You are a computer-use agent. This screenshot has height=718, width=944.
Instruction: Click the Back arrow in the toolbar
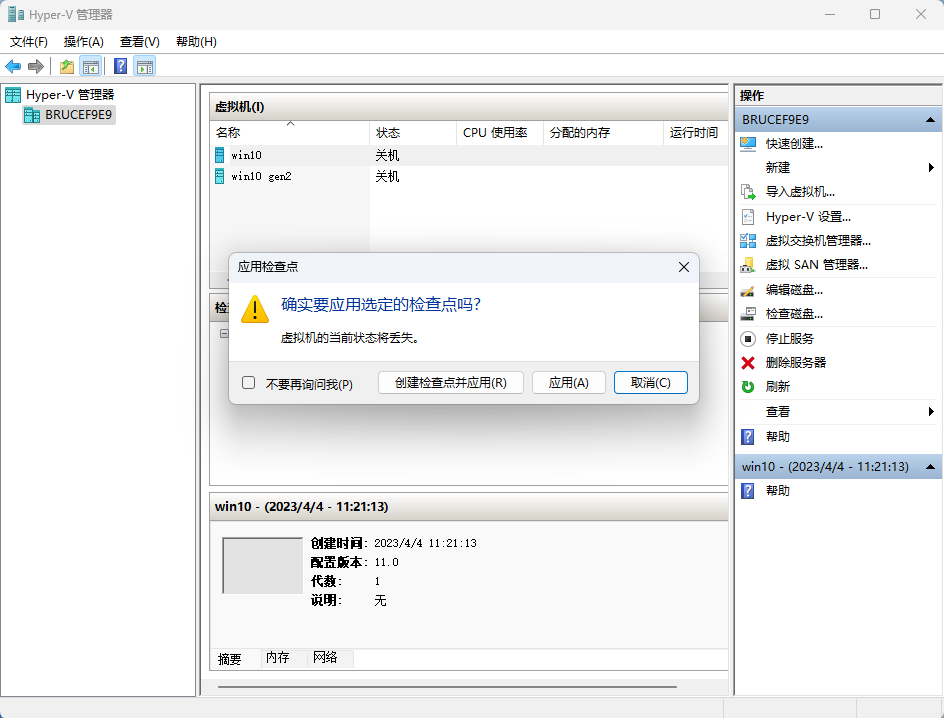tap(13, 67)
